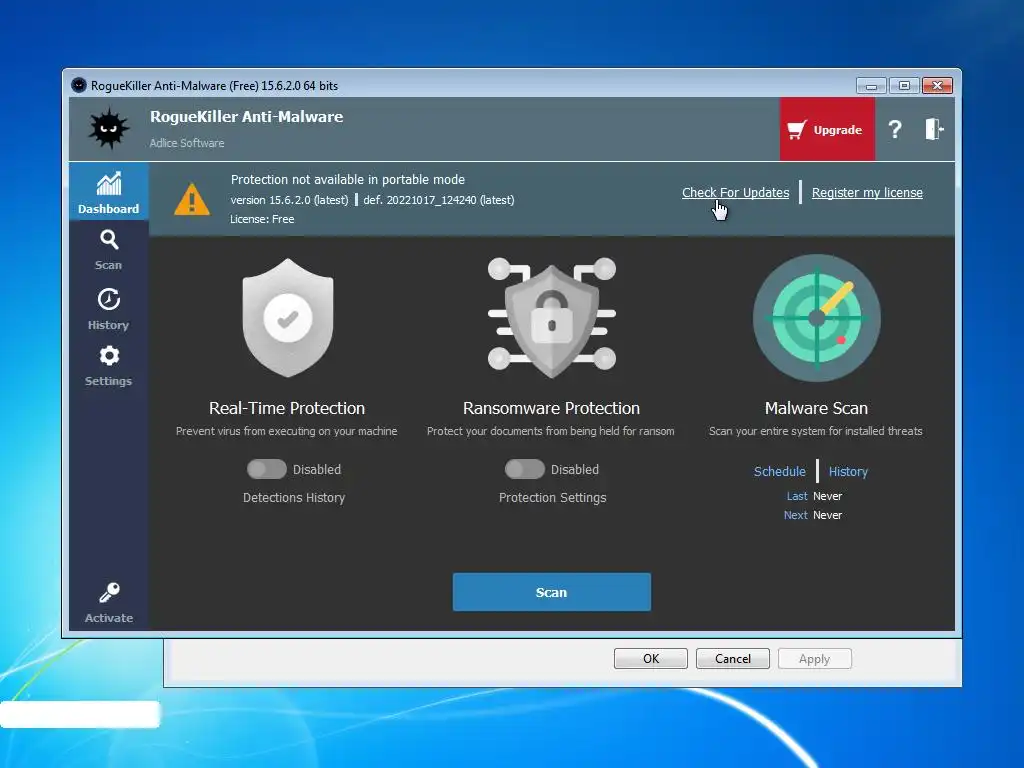Click the 'version 15.6.2.0 (latest)' text

click(289, 200)
